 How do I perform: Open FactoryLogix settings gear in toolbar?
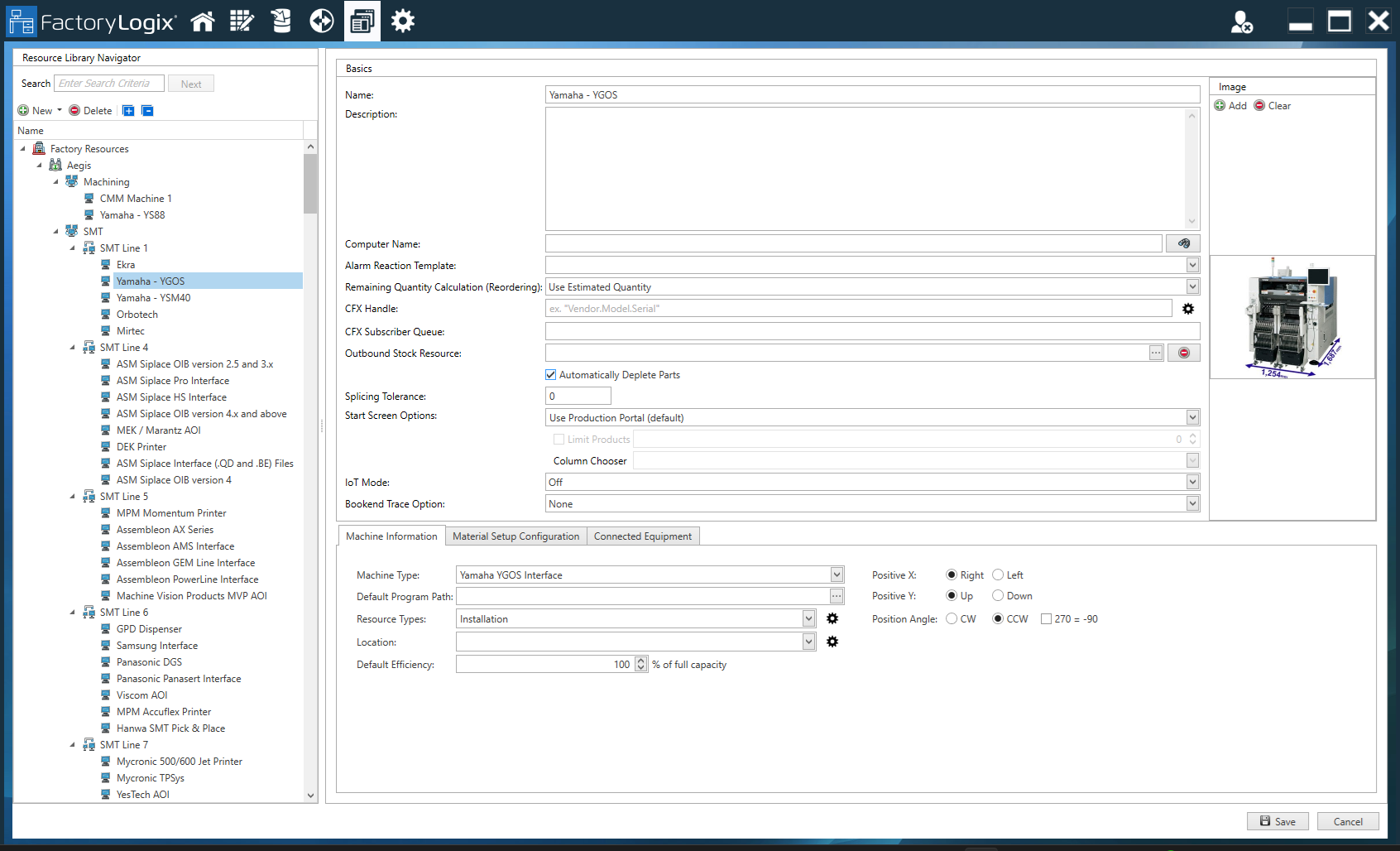[x=402, y=21]
